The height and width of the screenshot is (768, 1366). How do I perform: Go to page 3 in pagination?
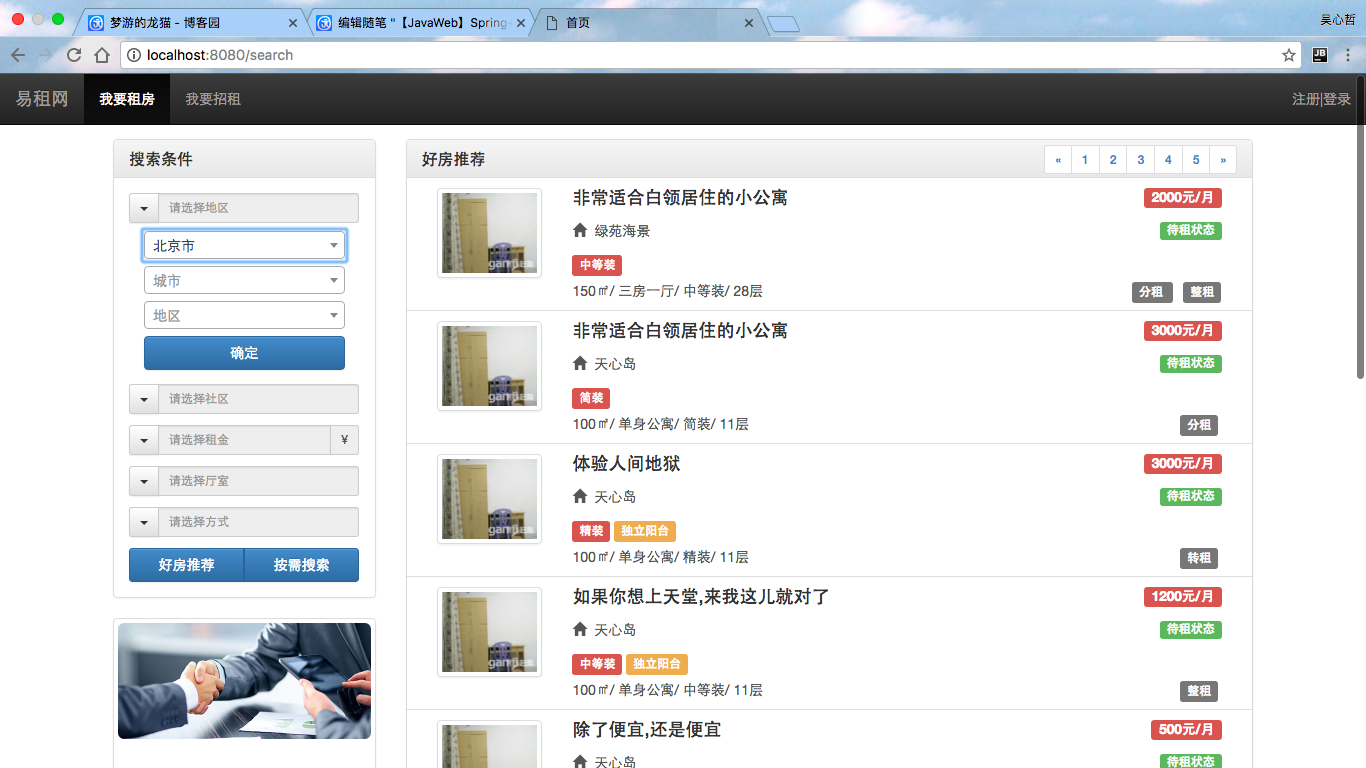(1141, 160)
